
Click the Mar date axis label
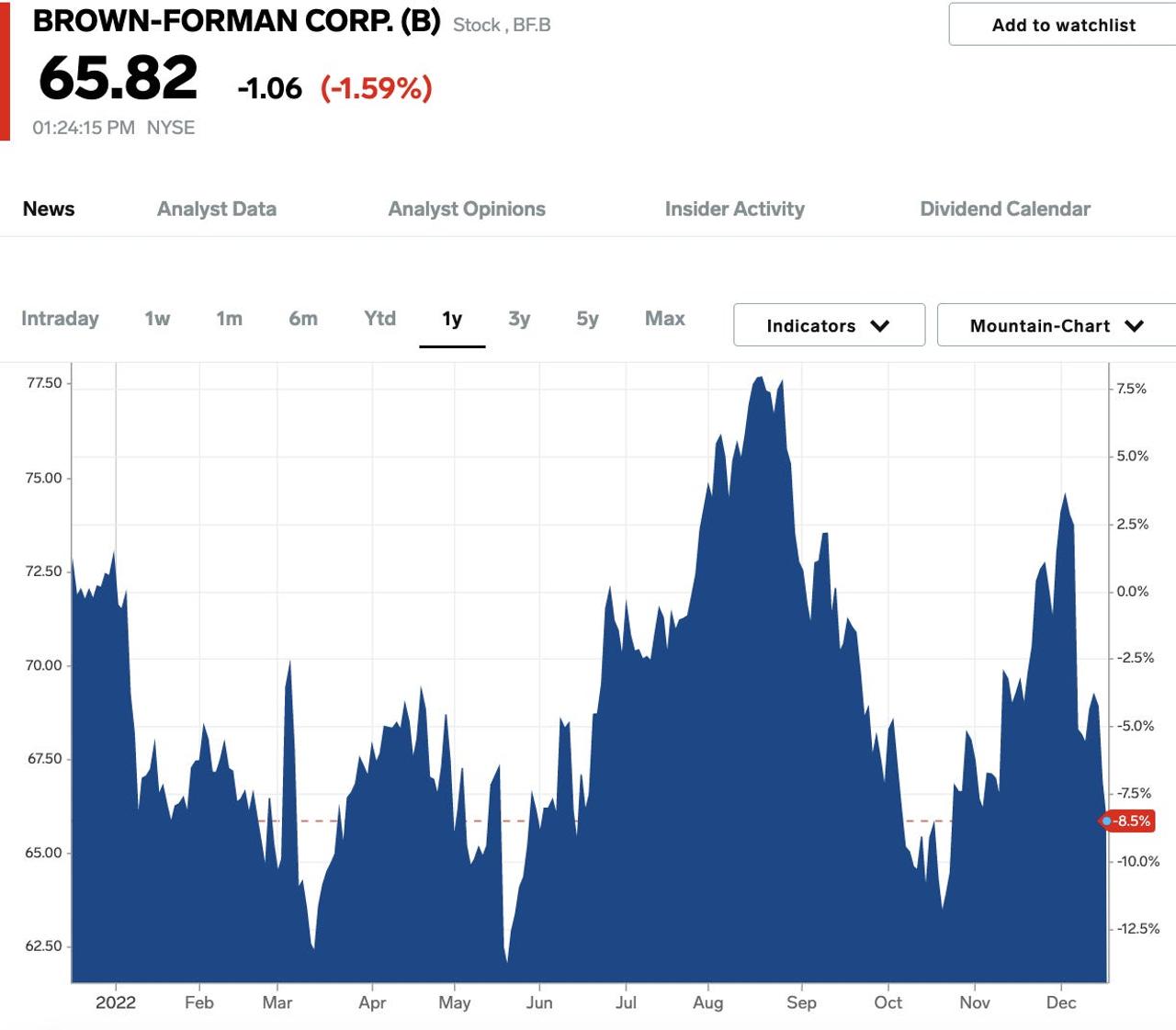pos(277,1002)
